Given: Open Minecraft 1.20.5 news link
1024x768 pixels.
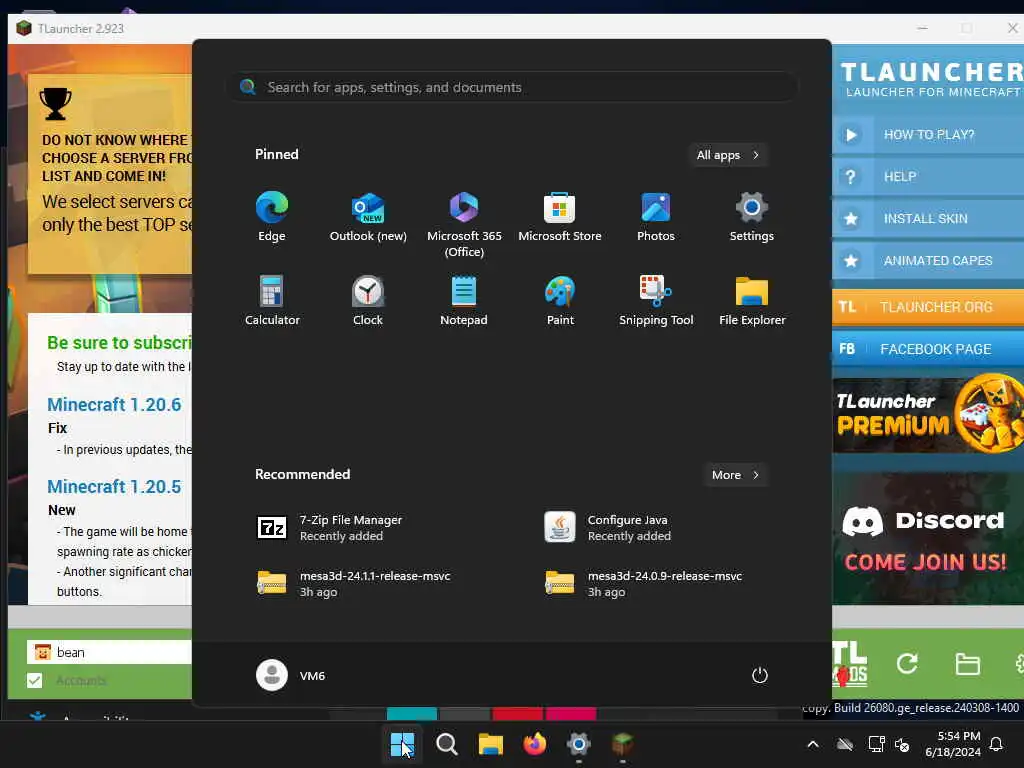Looking at the screenshot, I should point(114,487).
